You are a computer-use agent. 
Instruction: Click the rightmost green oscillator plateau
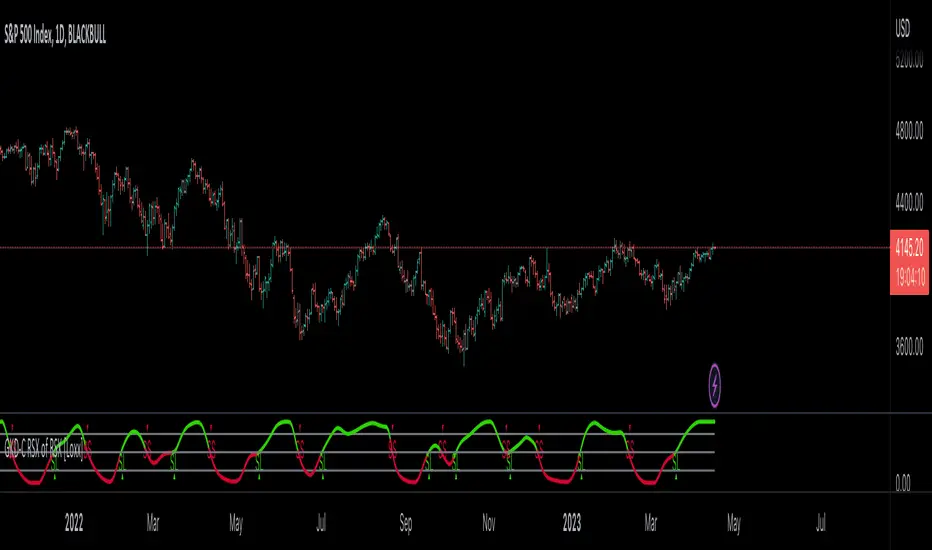[705, 422]
